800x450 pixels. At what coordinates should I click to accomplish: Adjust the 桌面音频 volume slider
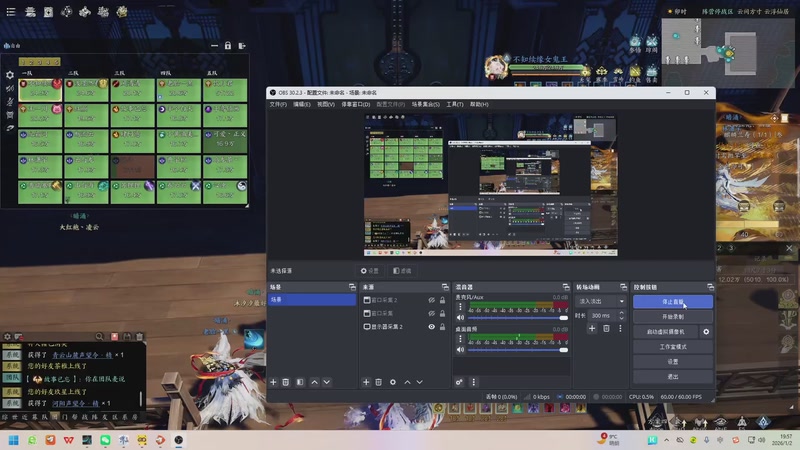518,350
